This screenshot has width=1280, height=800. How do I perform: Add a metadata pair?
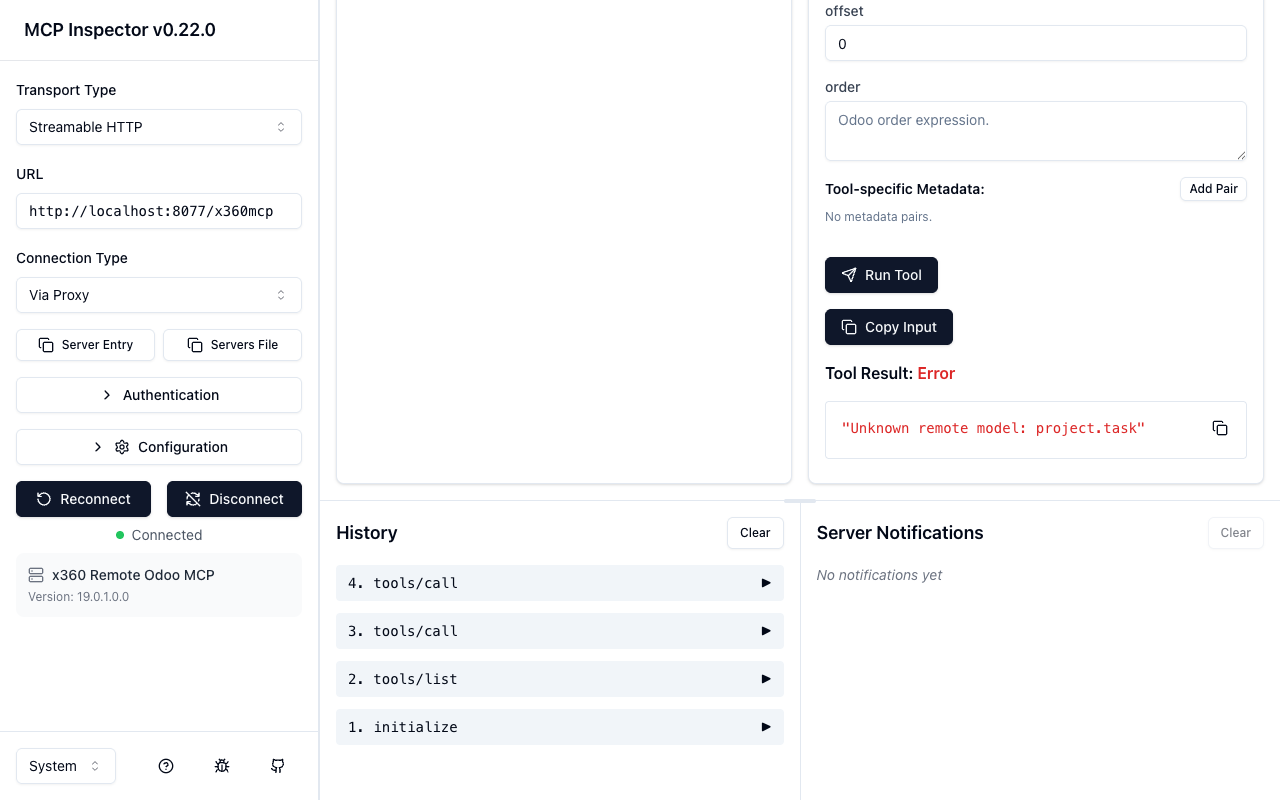[x=1213, y=189]
